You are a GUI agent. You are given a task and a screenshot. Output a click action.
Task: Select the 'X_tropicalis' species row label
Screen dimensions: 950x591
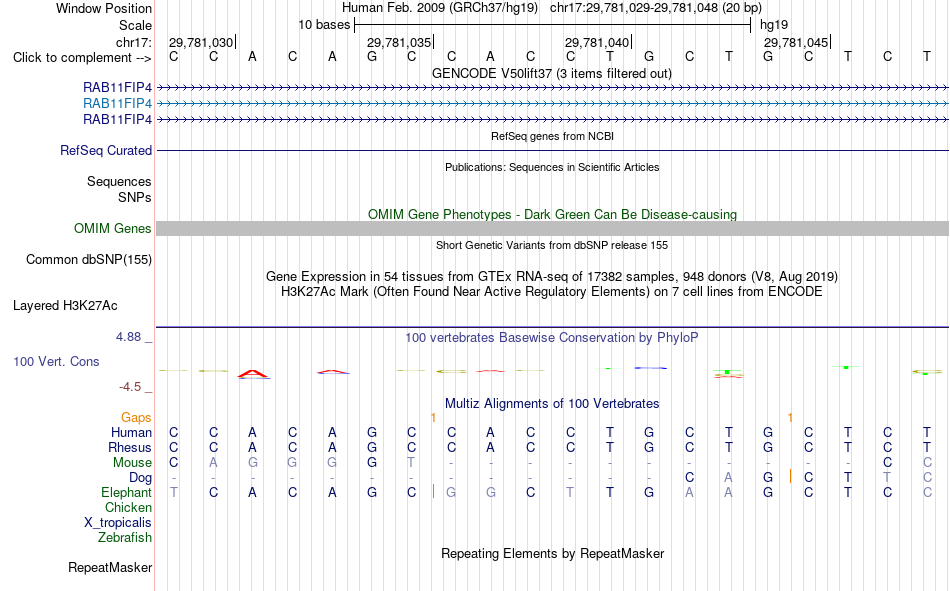pos(118,523)
